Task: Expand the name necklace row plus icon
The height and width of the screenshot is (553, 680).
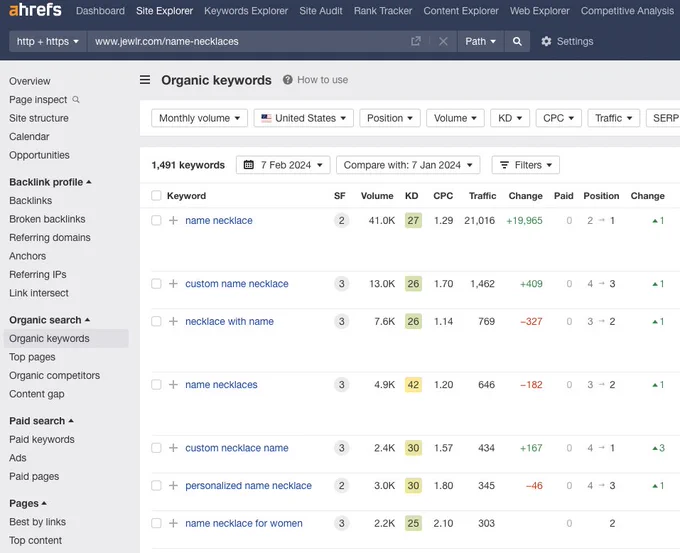Action: coord(173,220)
